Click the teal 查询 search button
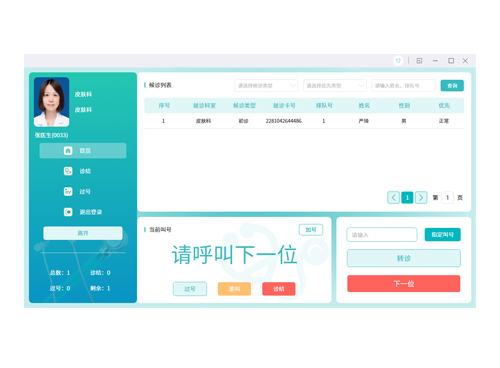 452,86
